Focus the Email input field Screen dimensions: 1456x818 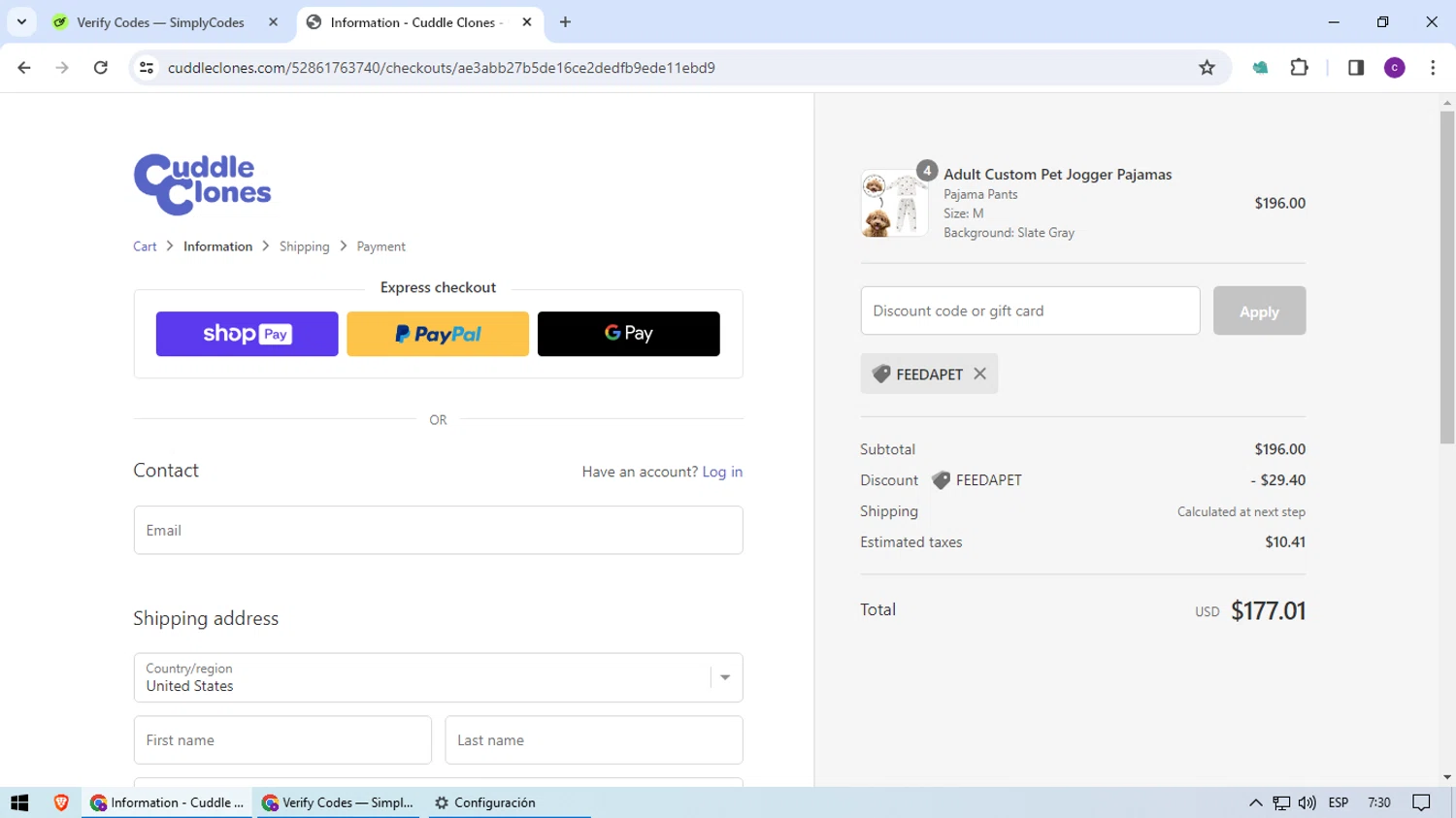click(438, 530)
